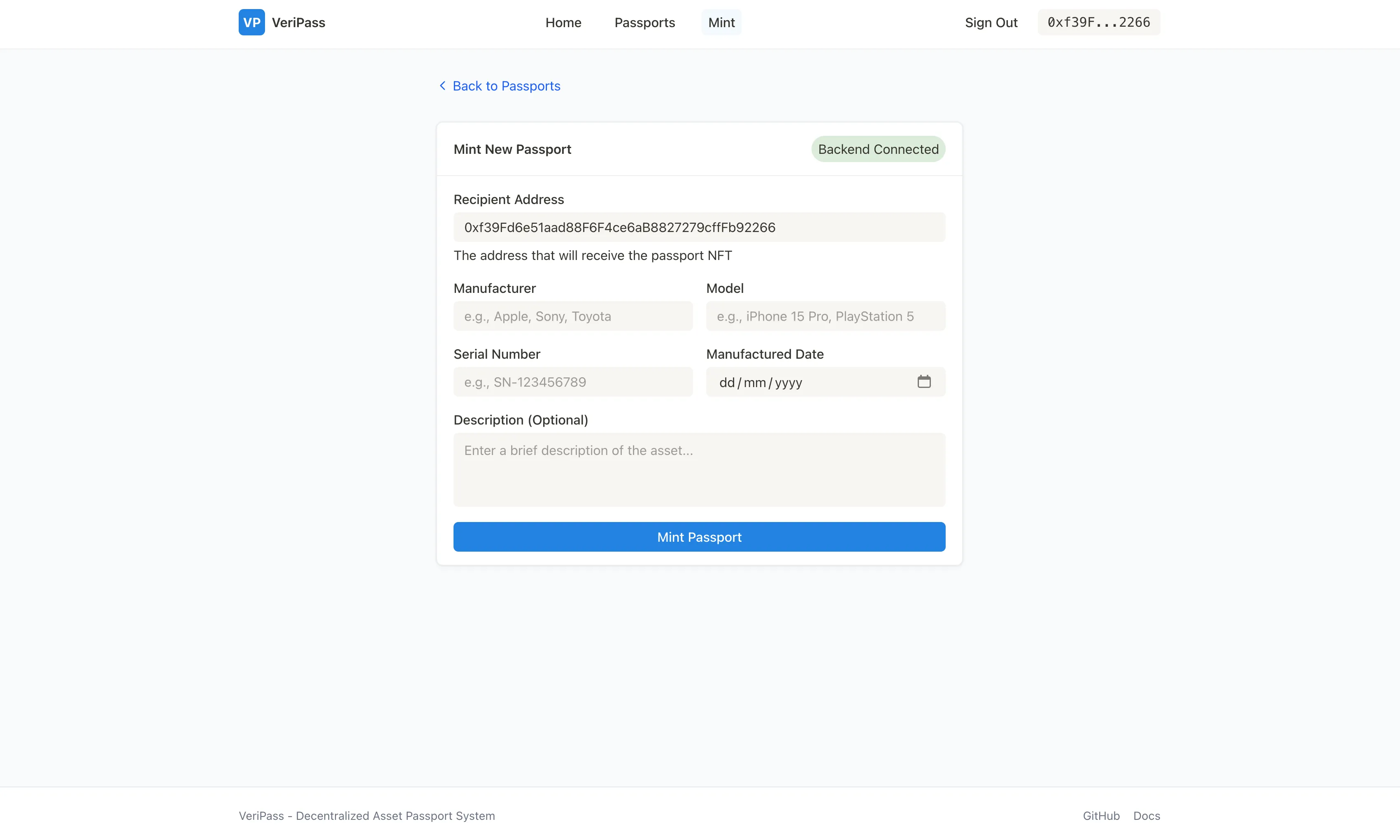The width and height of the screenshot is (1400, 840).
Task: Click the Serial Number input field
Action: pyautogui.click(x=573, y=381)
